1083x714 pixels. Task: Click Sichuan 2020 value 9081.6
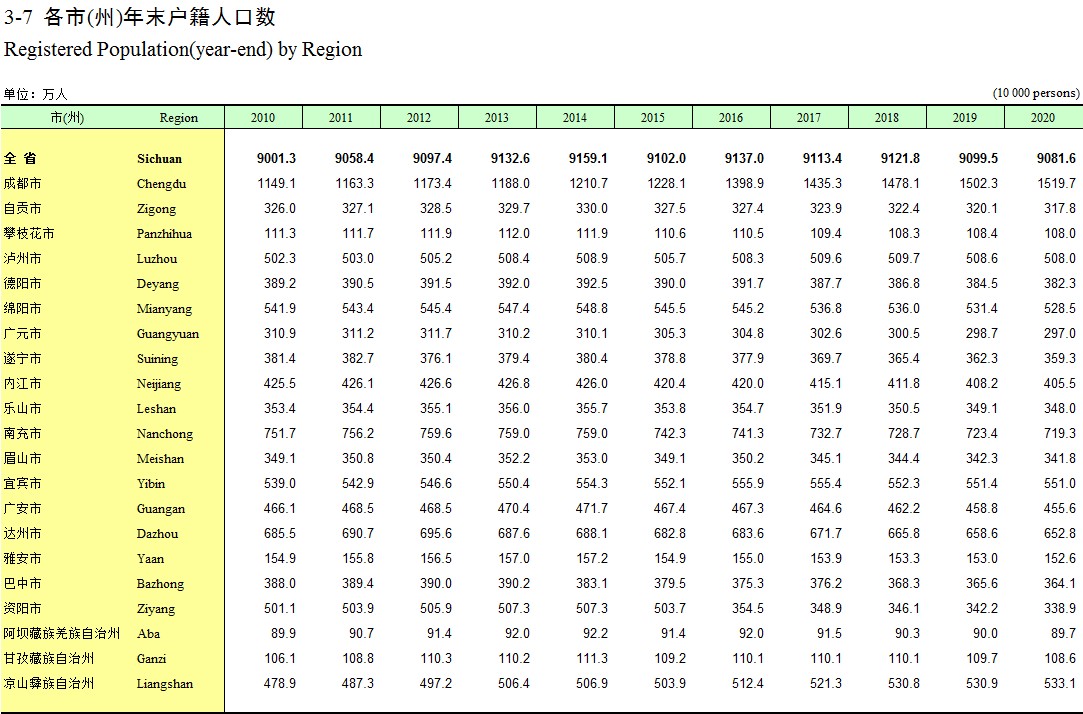pos(1056,158)
